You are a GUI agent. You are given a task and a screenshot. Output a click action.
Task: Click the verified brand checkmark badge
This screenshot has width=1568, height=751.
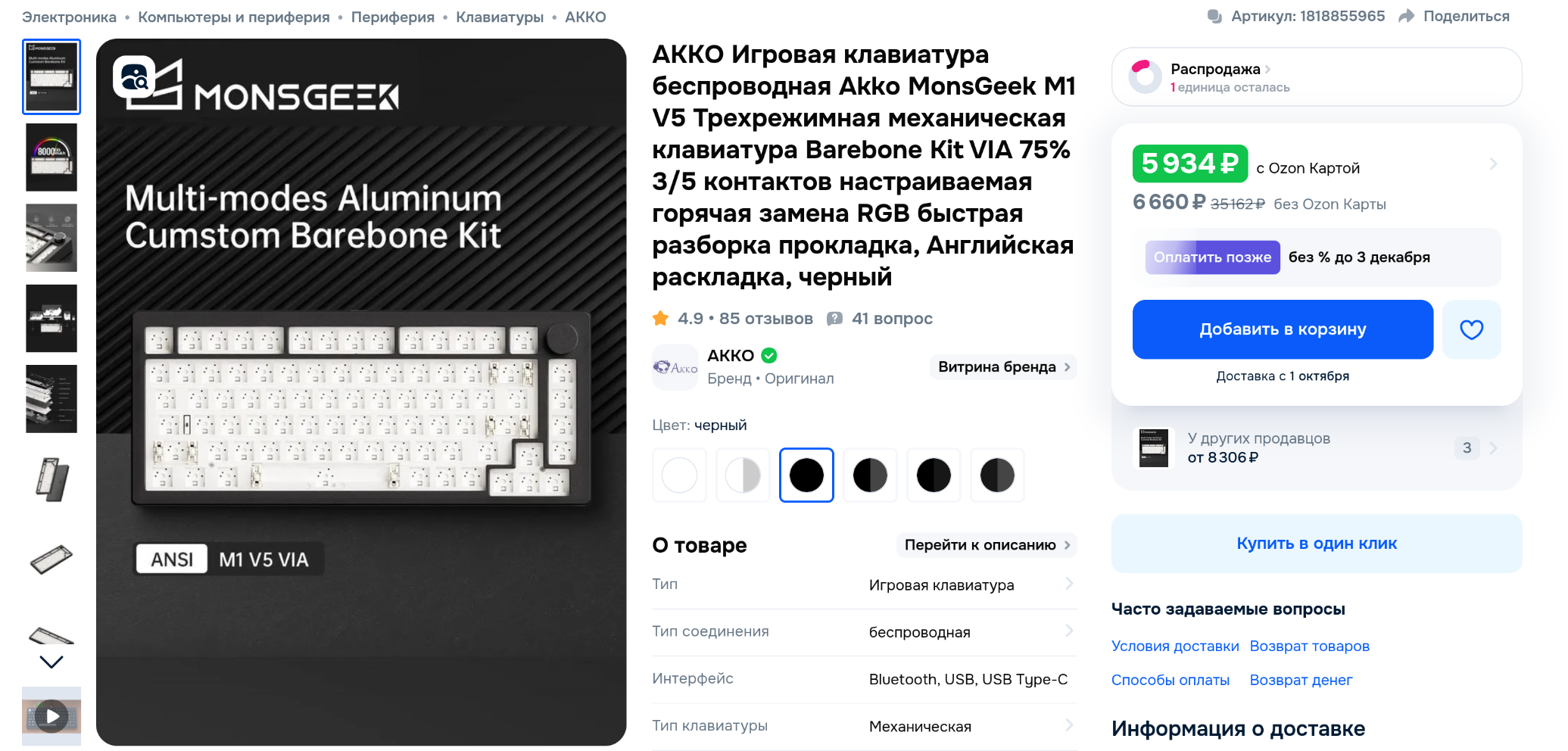(769, 355)
